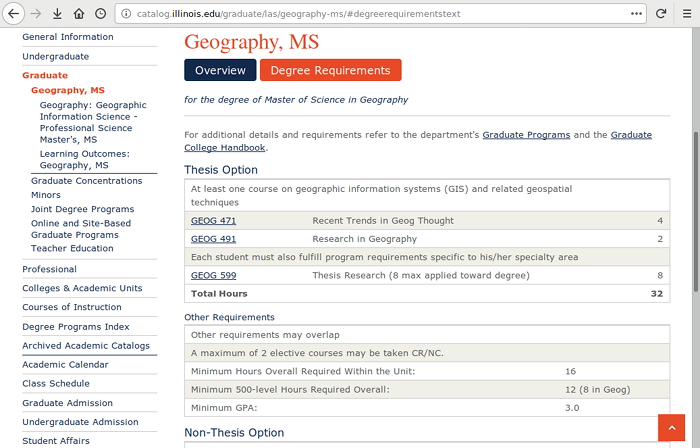Image resolution: width=700 pixels, height=448 pixels.
Task: Click the browser forward arrow
Action: point(36,14)
